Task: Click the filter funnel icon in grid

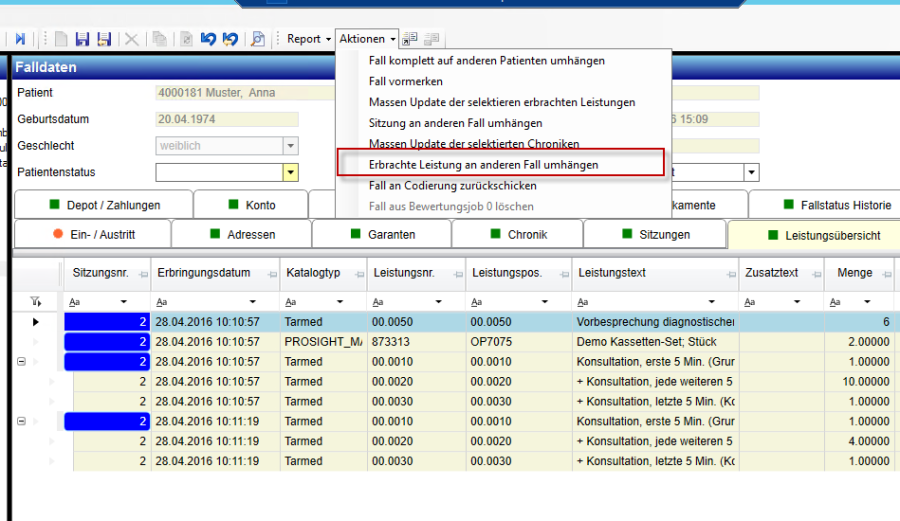Action: tap(37, 301)
